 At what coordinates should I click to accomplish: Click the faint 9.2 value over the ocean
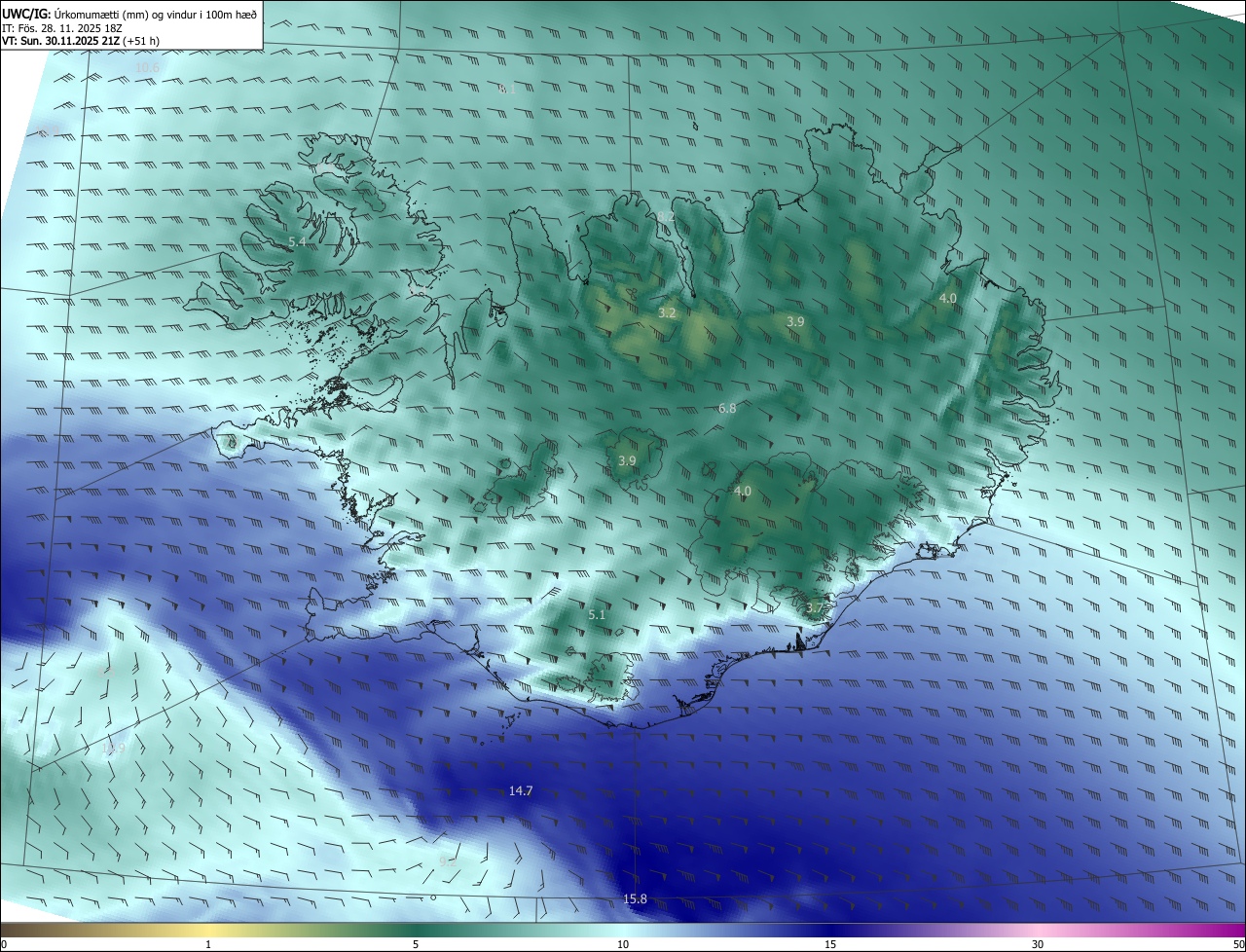point(448,862)
